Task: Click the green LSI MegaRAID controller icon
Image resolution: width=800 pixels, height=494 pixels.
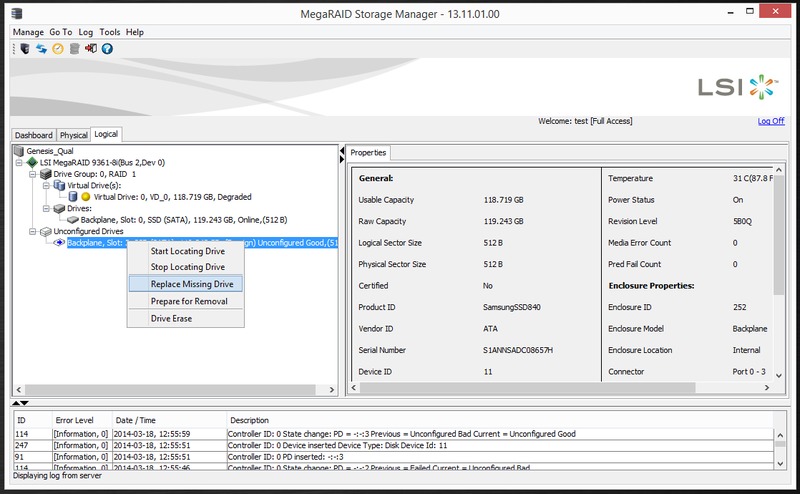Action: tap(32, 162)
